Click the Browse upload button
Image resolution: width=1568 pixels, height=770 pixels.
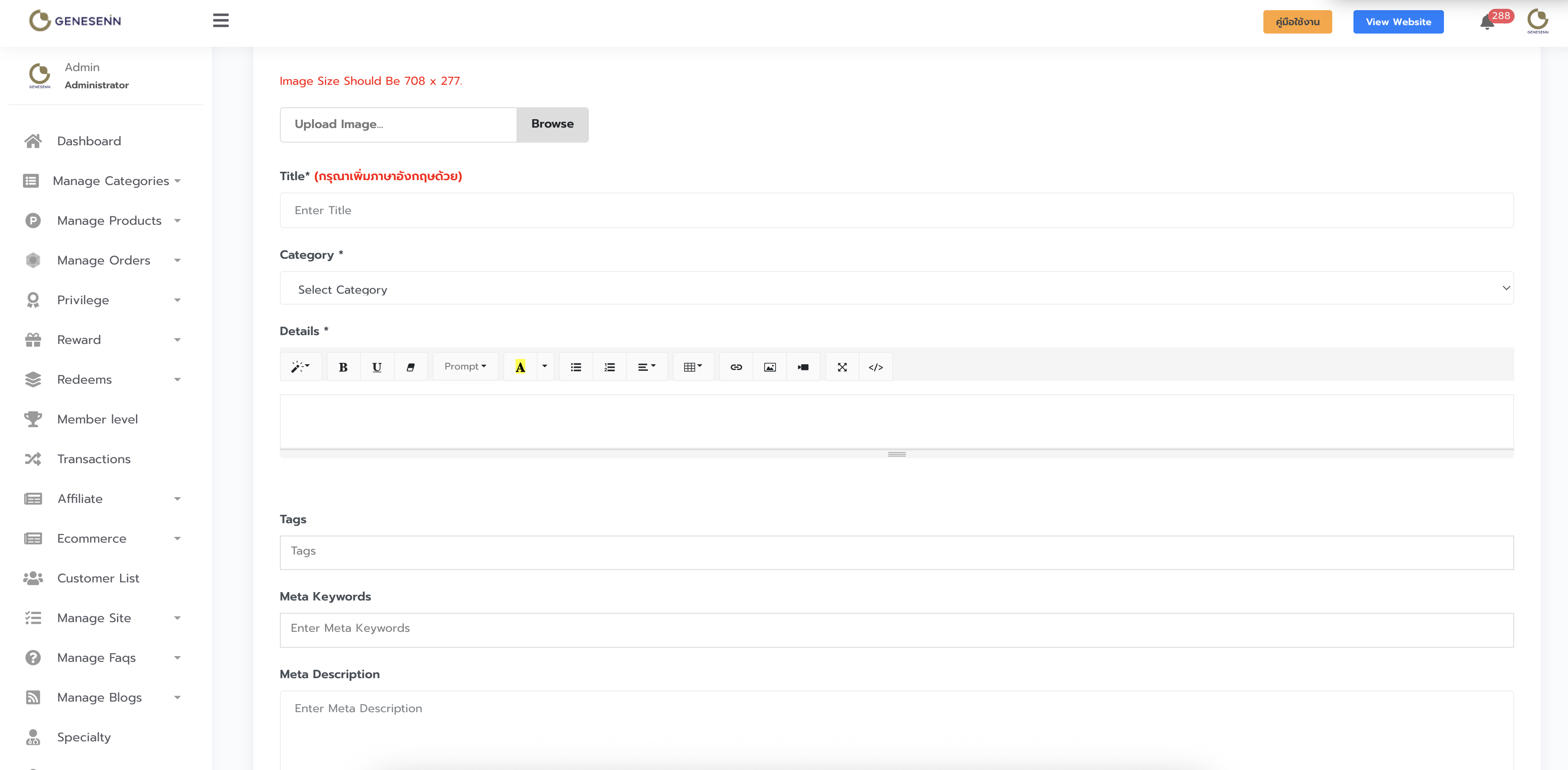point(552,124)
